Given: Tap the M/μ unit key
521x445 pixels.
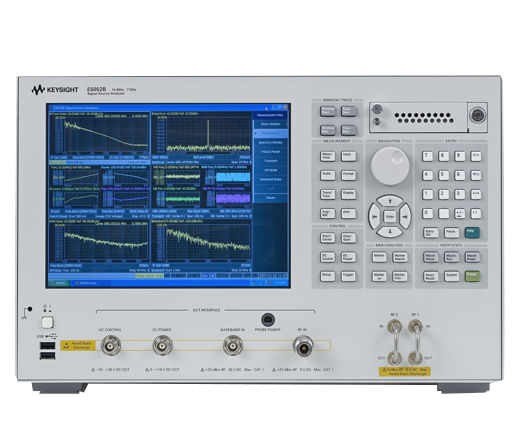Looking at the screenshot, I should pos(476,175).
